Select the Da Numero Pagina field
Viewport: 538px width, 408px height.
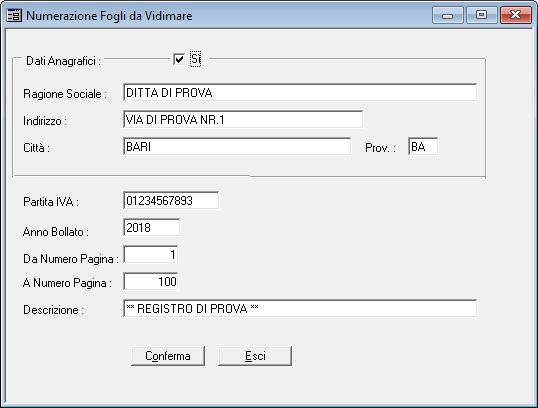[x=151, y=255]
